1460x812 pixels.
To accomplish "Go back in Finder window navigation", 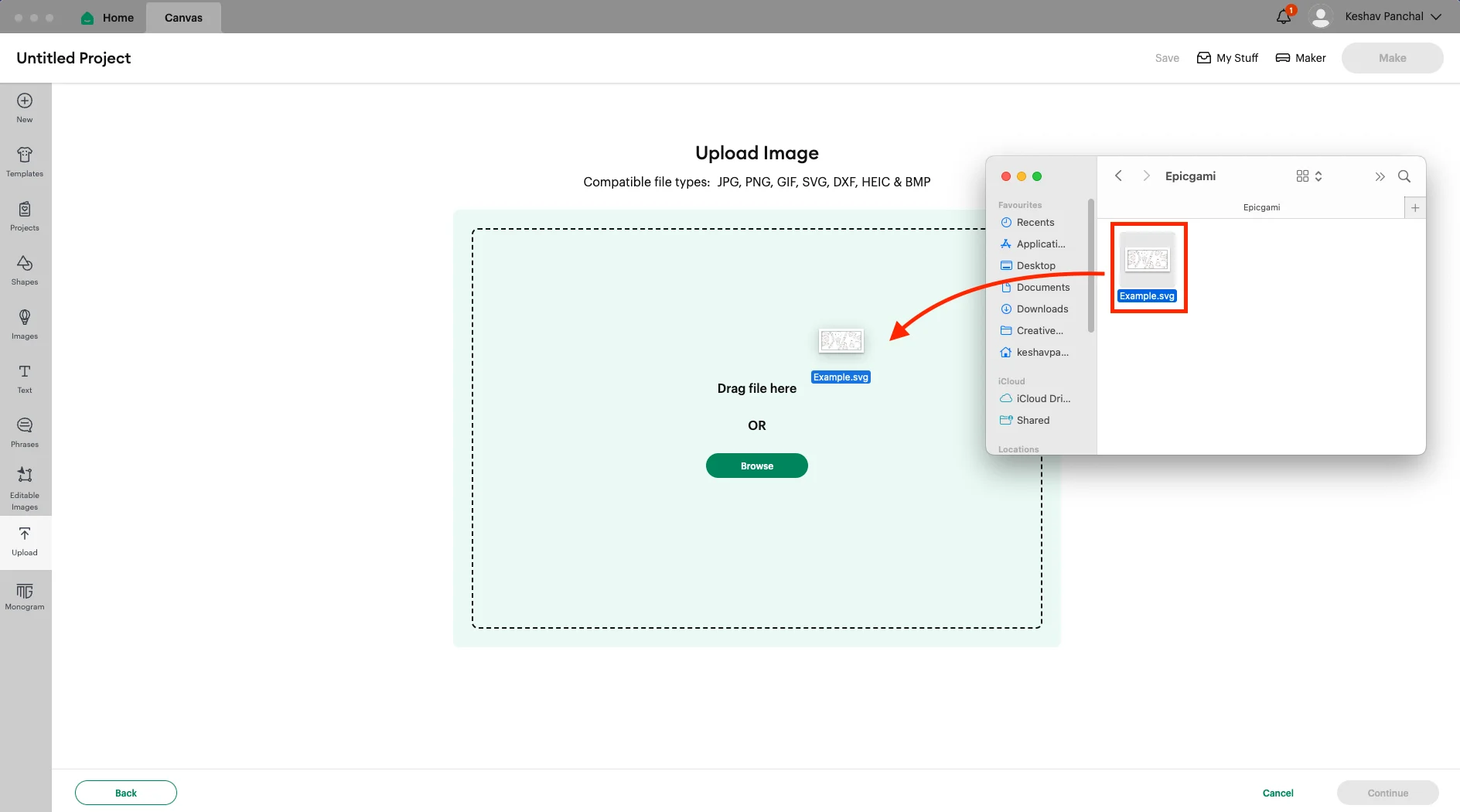I will click(x=1118, y=176).
